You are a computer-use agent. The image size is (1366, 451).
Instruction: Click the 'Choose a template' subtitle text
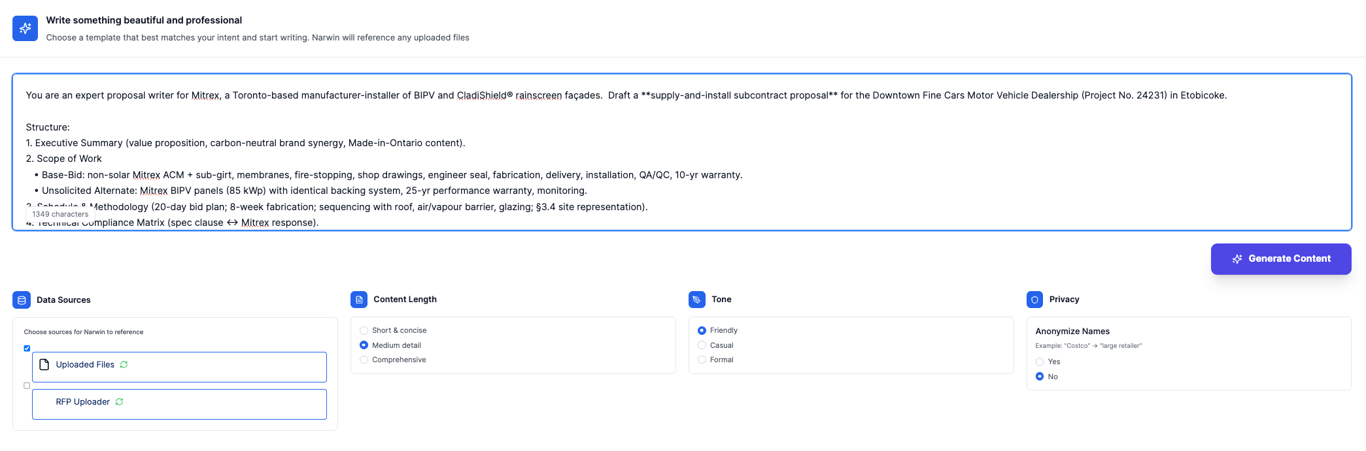(257, 38)
